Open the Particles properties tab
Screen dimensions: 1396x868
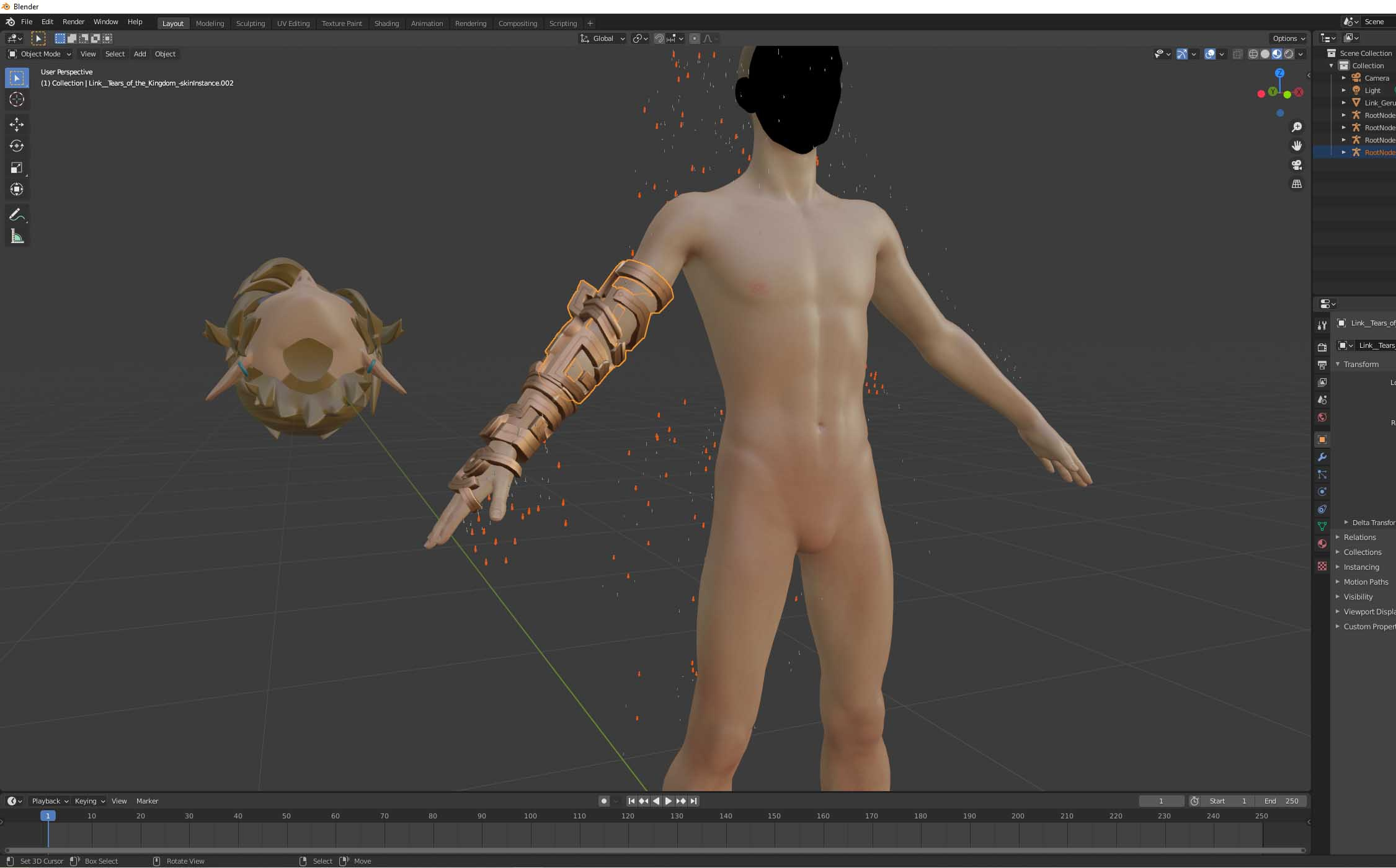click(x=1322, y=474)
